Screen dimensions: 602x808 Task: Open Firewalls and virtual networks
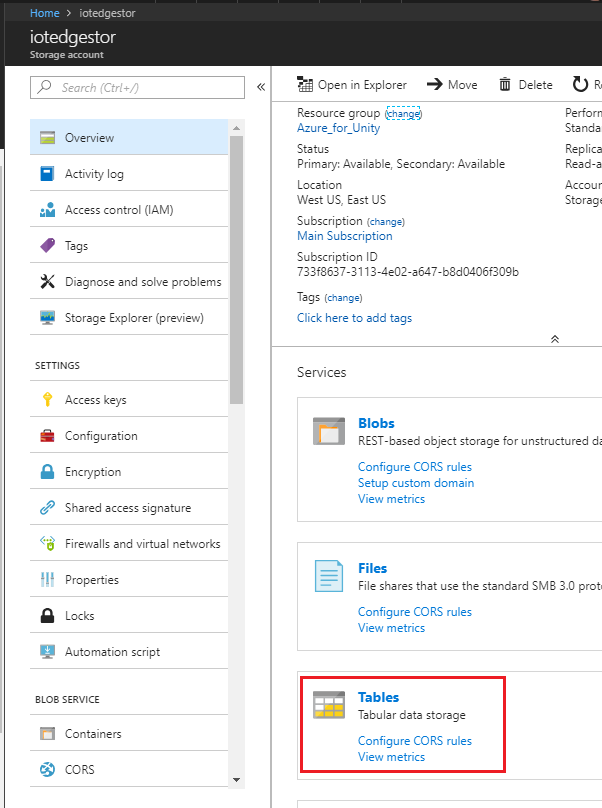point(129,544)
